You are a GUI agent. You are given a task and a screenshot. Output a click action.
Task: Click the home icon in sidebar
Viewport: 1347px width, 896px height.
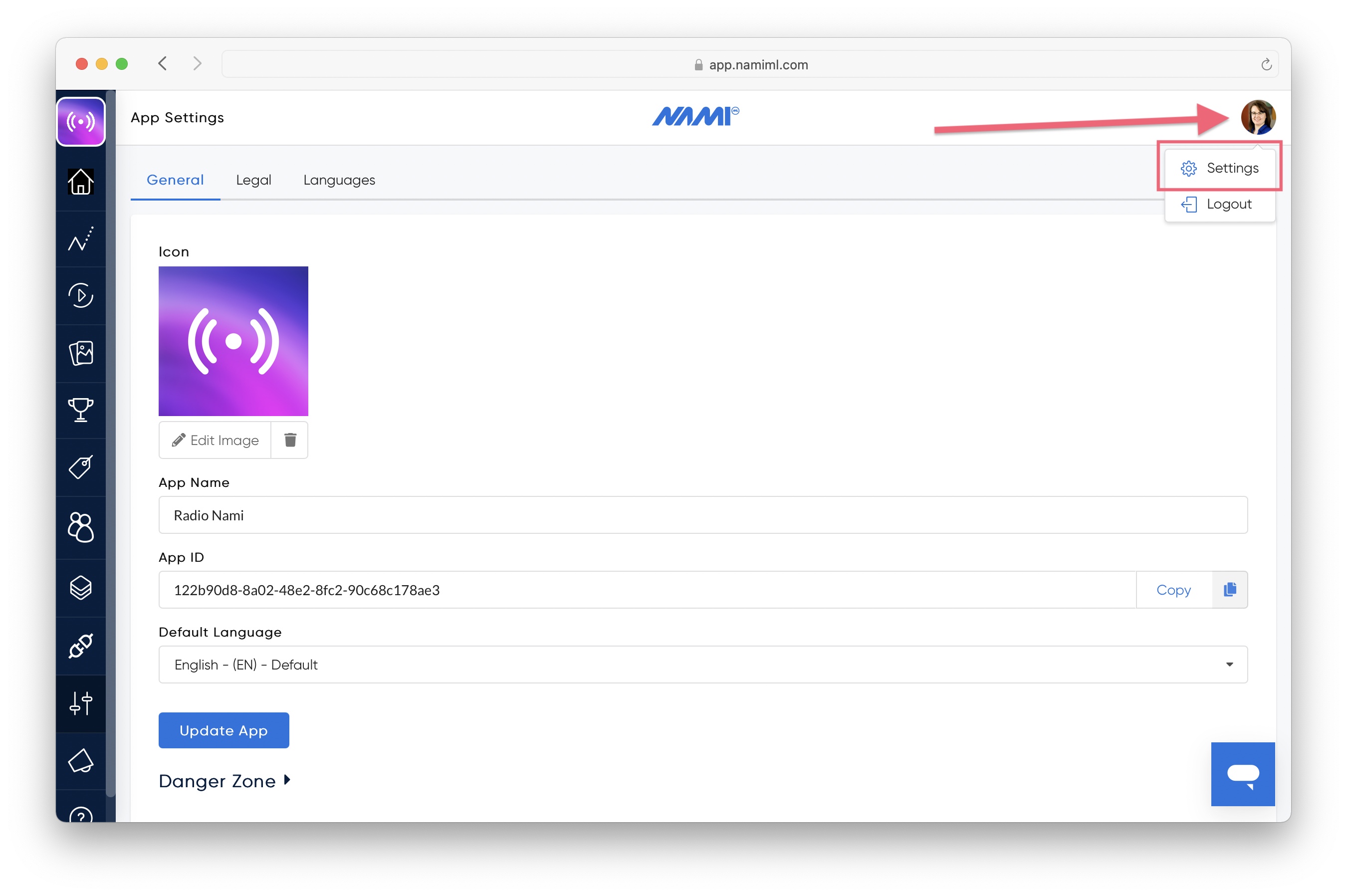point(81,182)
